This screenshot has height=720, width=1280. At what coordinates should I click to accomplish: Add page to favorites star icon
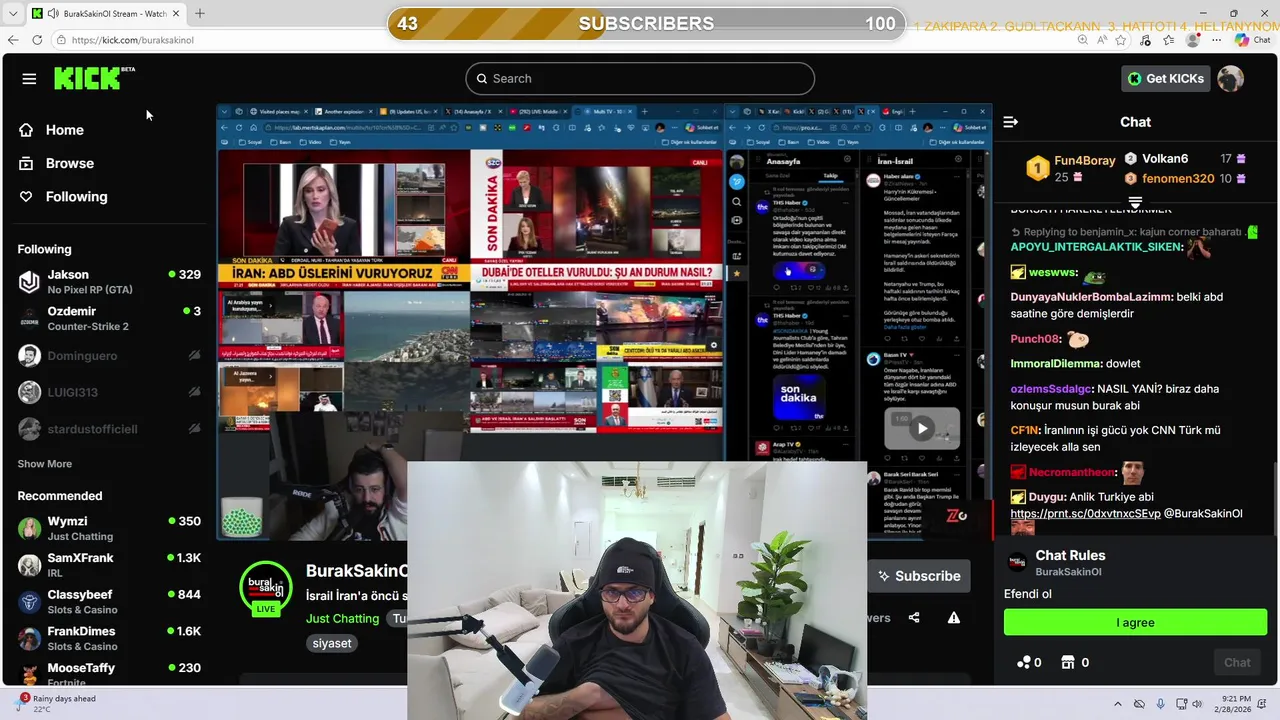click(x=1122, y=40)
